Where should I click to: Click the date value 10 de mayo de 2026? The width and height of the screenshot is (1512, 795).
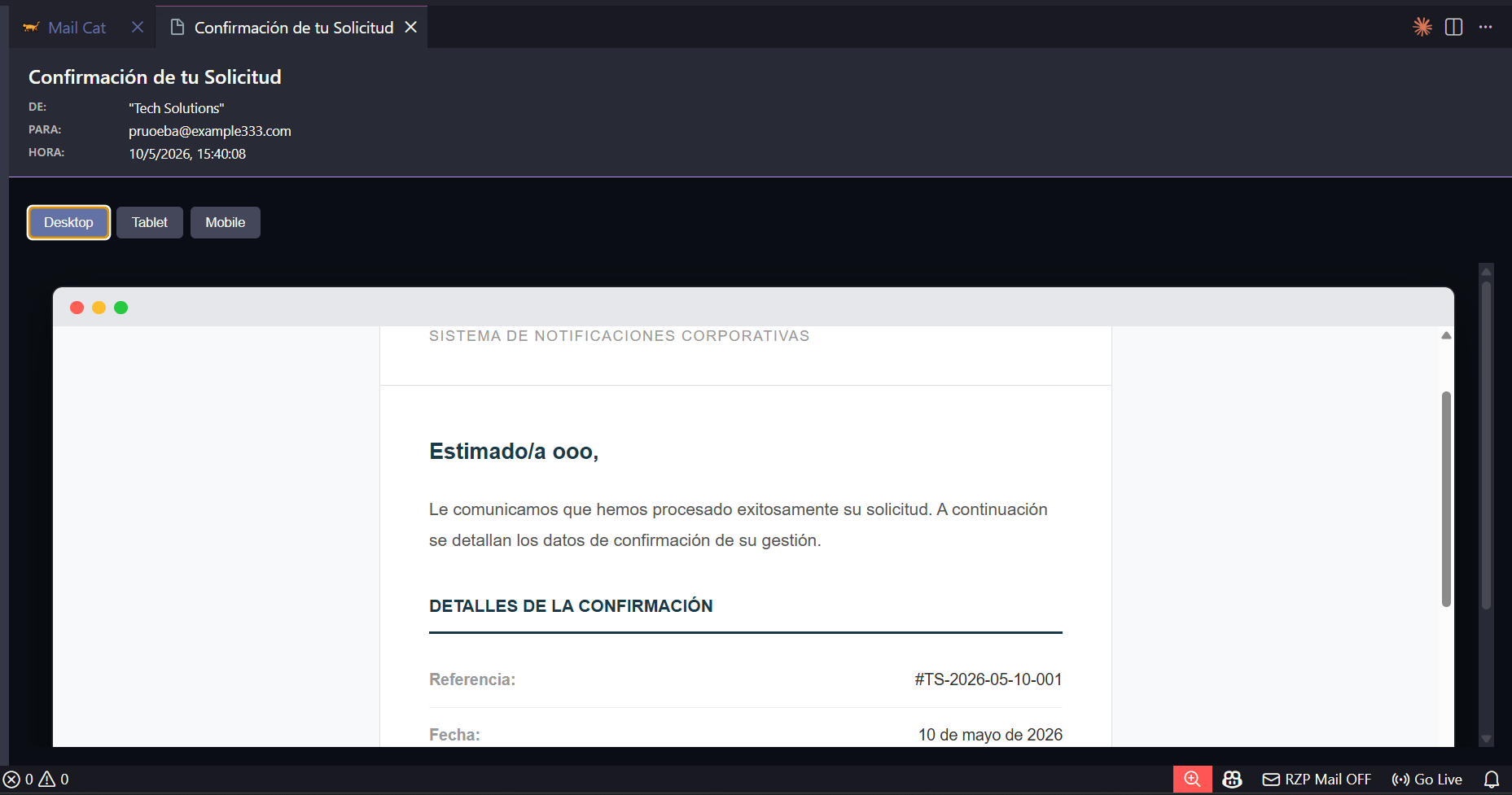point(990,735)
